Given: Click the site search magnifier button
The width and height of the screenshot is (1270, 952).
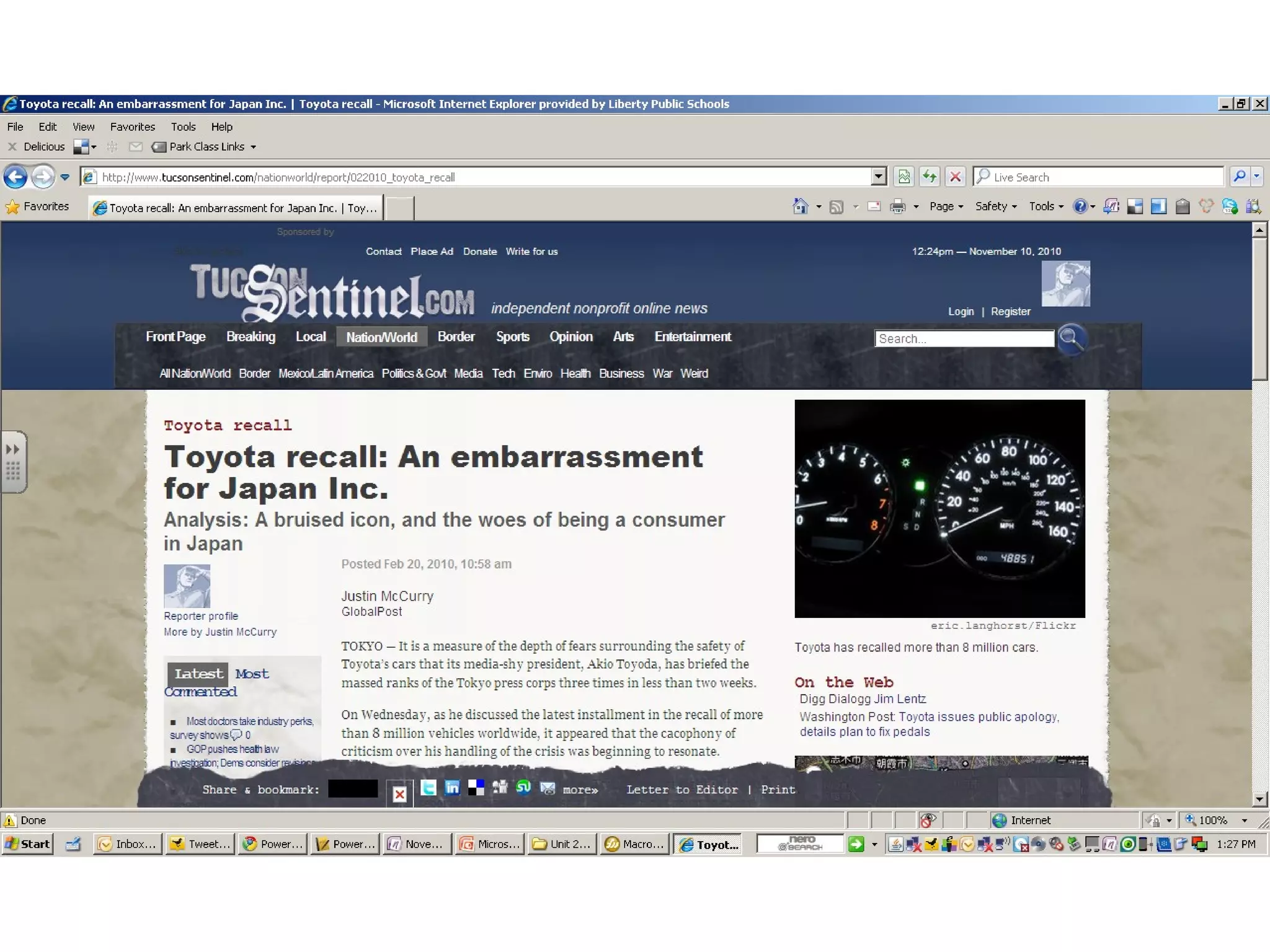Looking at the screenshot, I should (x=1071, y=338).
